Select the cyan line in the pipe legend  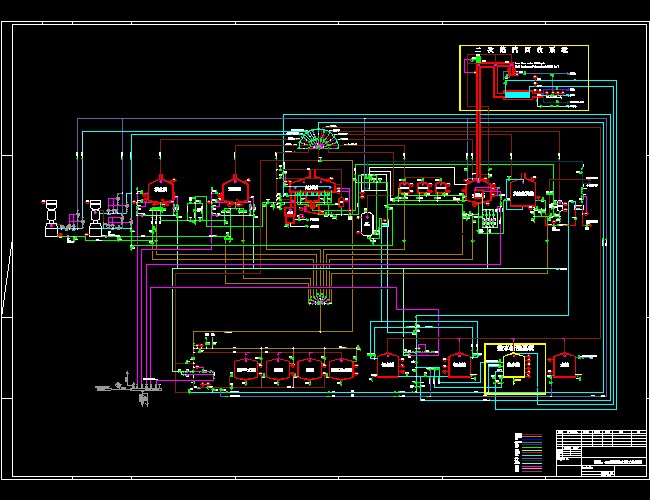(531, 456)
